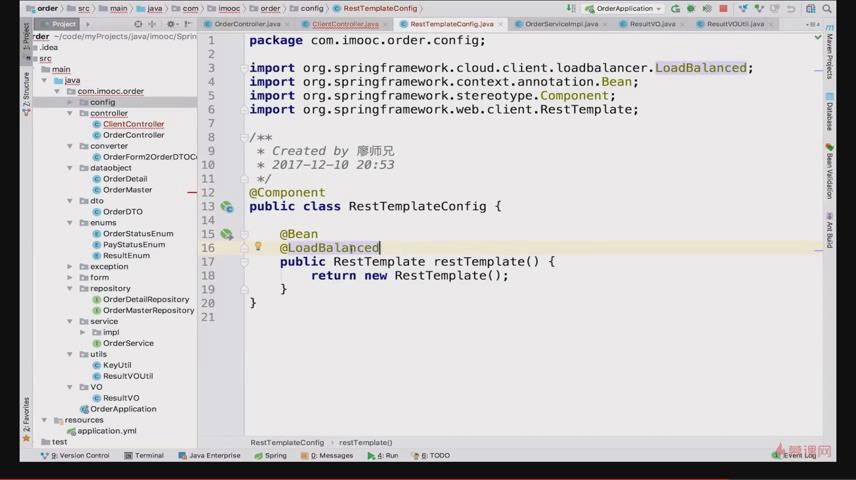Click the bean gutter icon on line 15

[x=227, y=234]
